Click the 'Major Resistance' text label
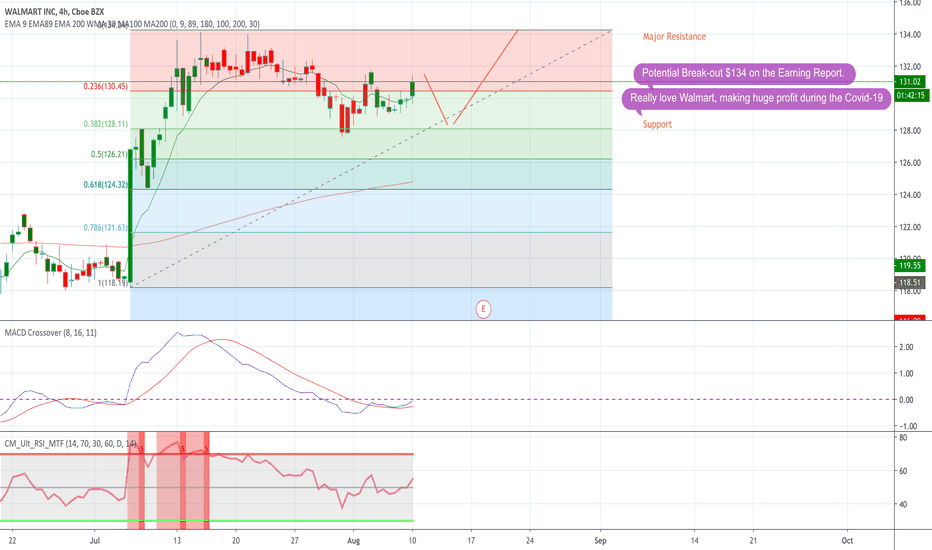 pos(674,37)
